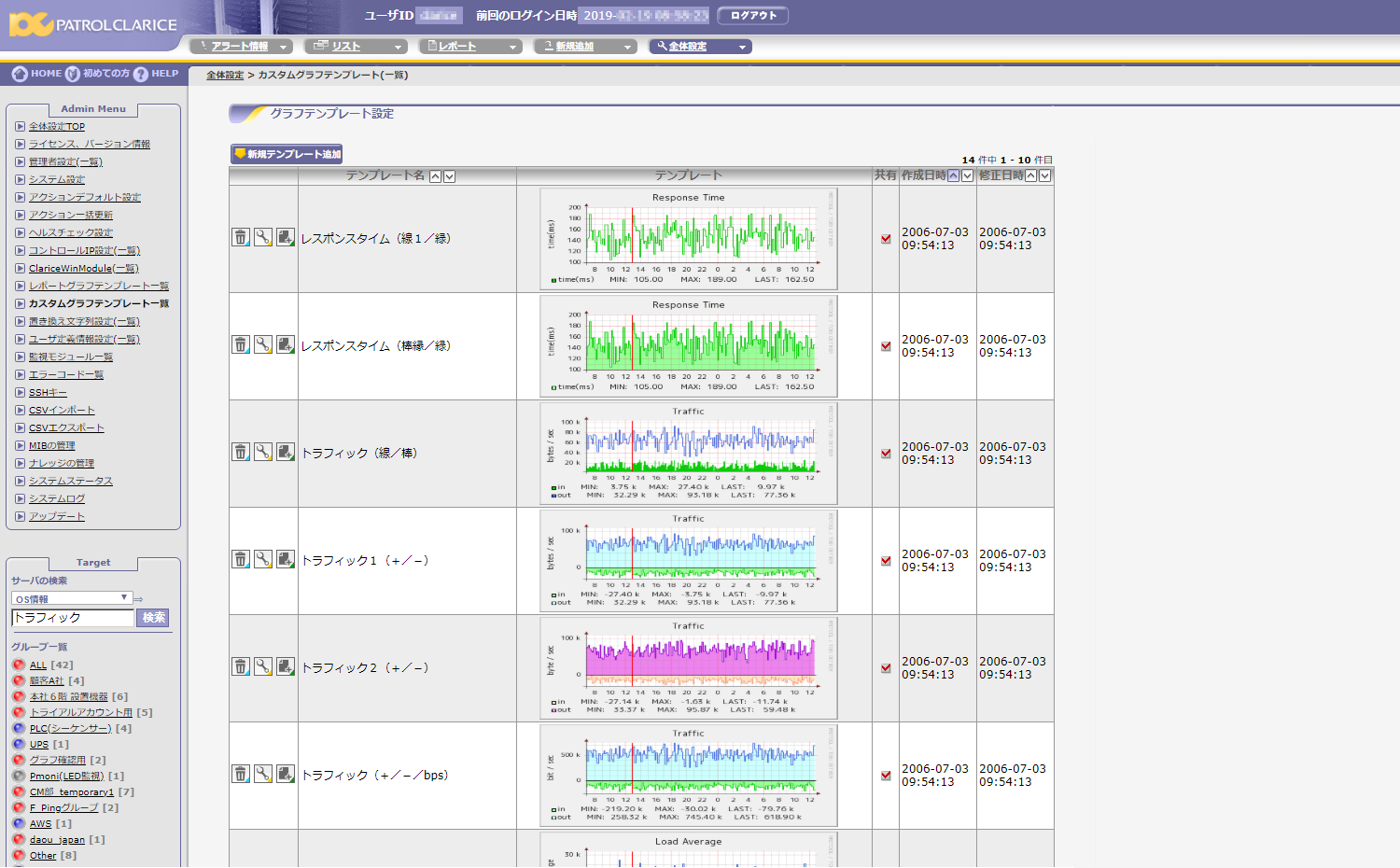Copy the トラフィック１（＋／－） template
This screenshot has height=868, width=1400.
[286, 559]
